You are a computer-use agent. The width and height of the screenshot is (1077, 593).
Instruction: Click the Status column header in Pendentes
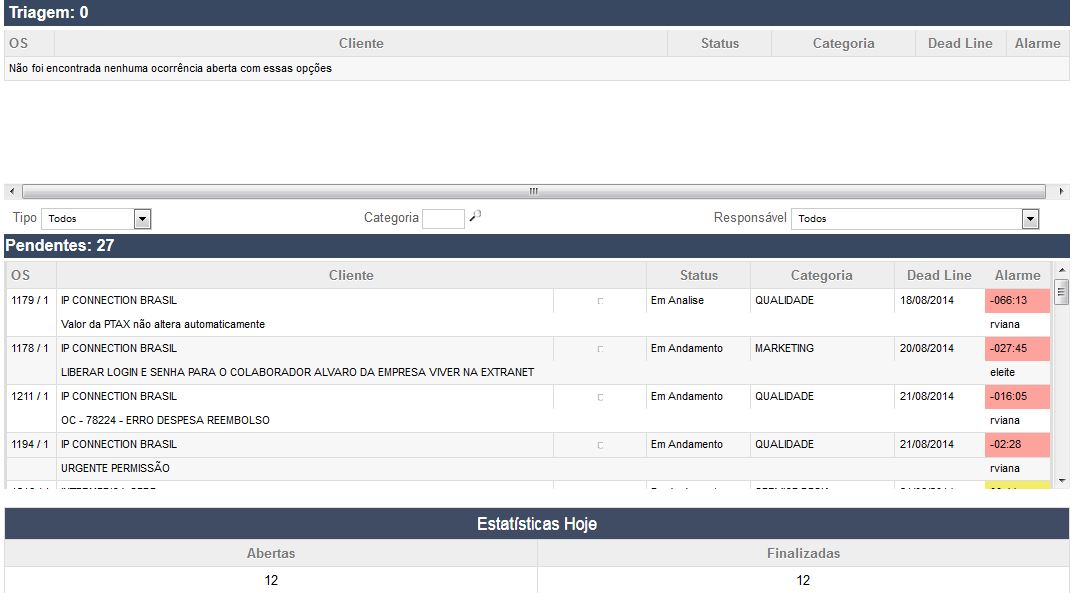698,275
